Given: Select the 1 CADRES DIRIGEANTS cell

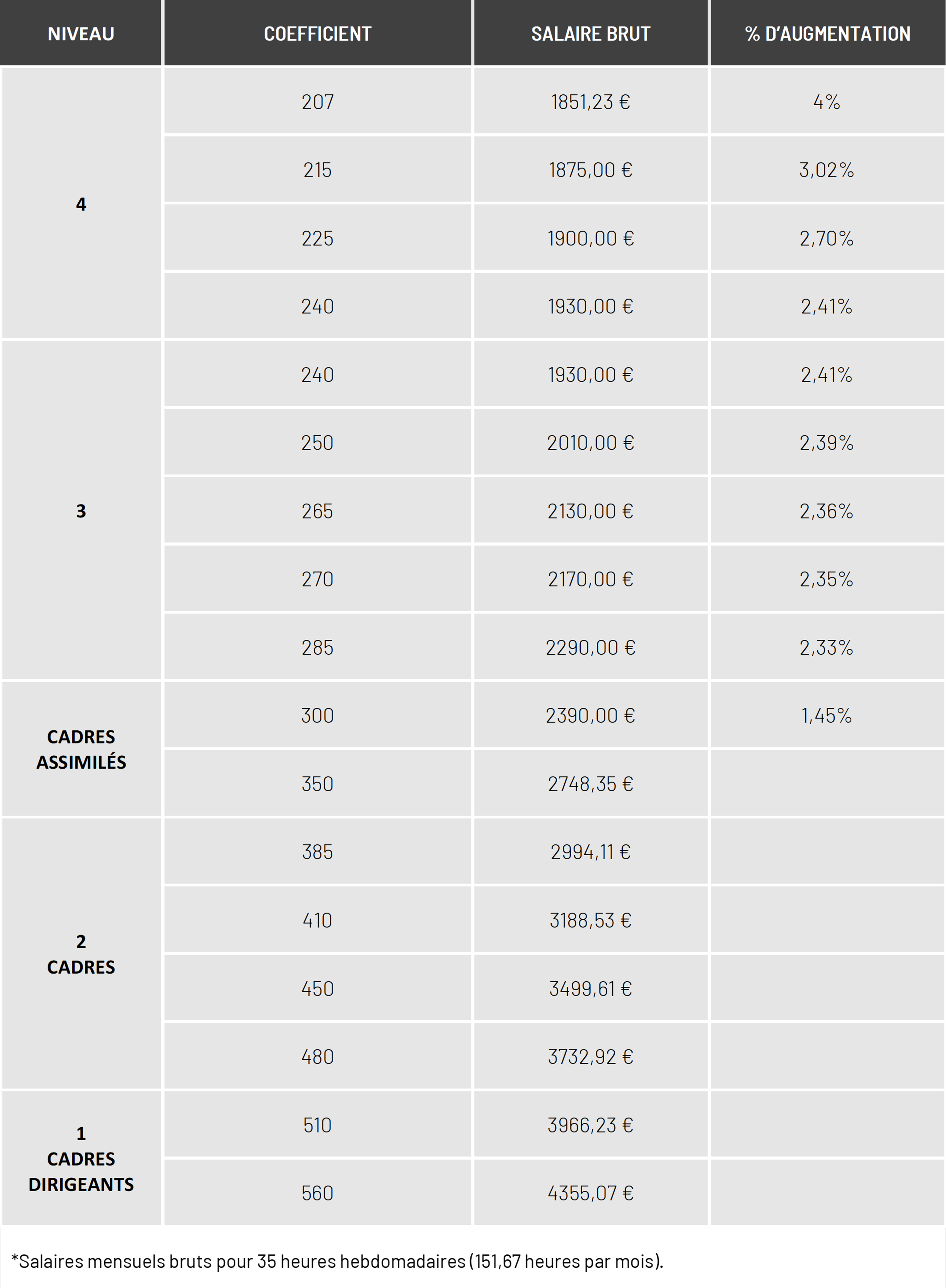Looking at the screenshot, I should tap(81, 1158).
